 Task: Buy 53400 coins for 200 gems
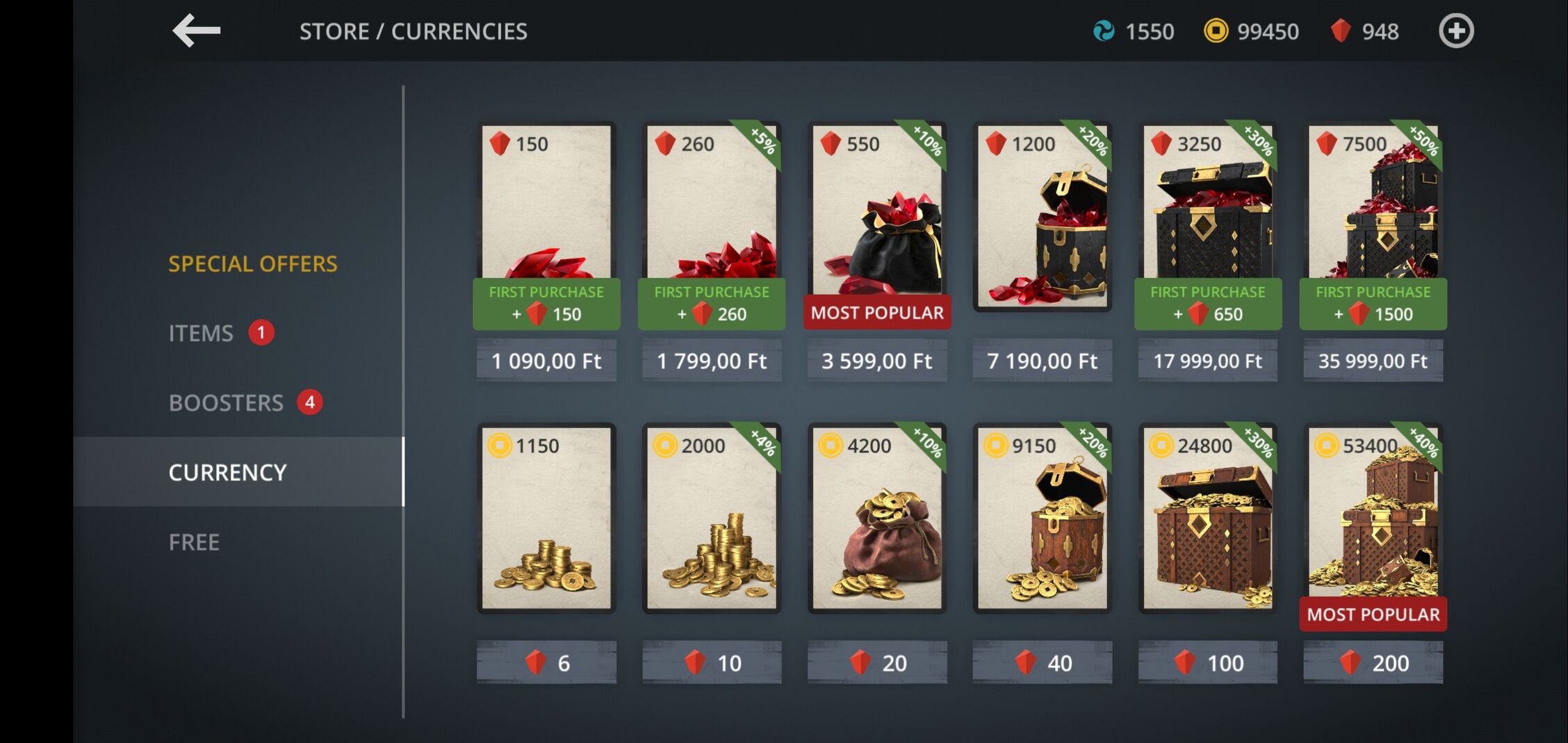tap(1373, 662)
